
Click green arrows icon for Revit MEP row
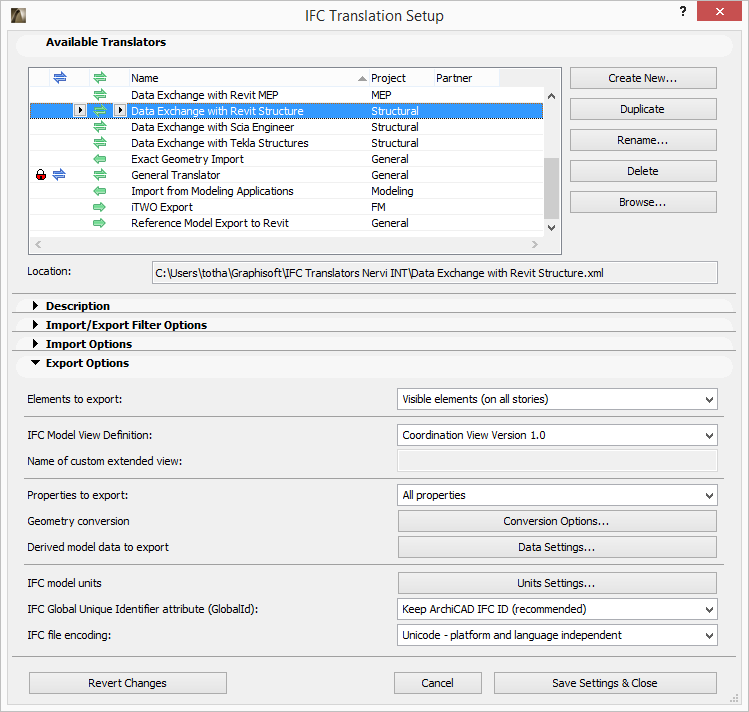pos(100,95)
